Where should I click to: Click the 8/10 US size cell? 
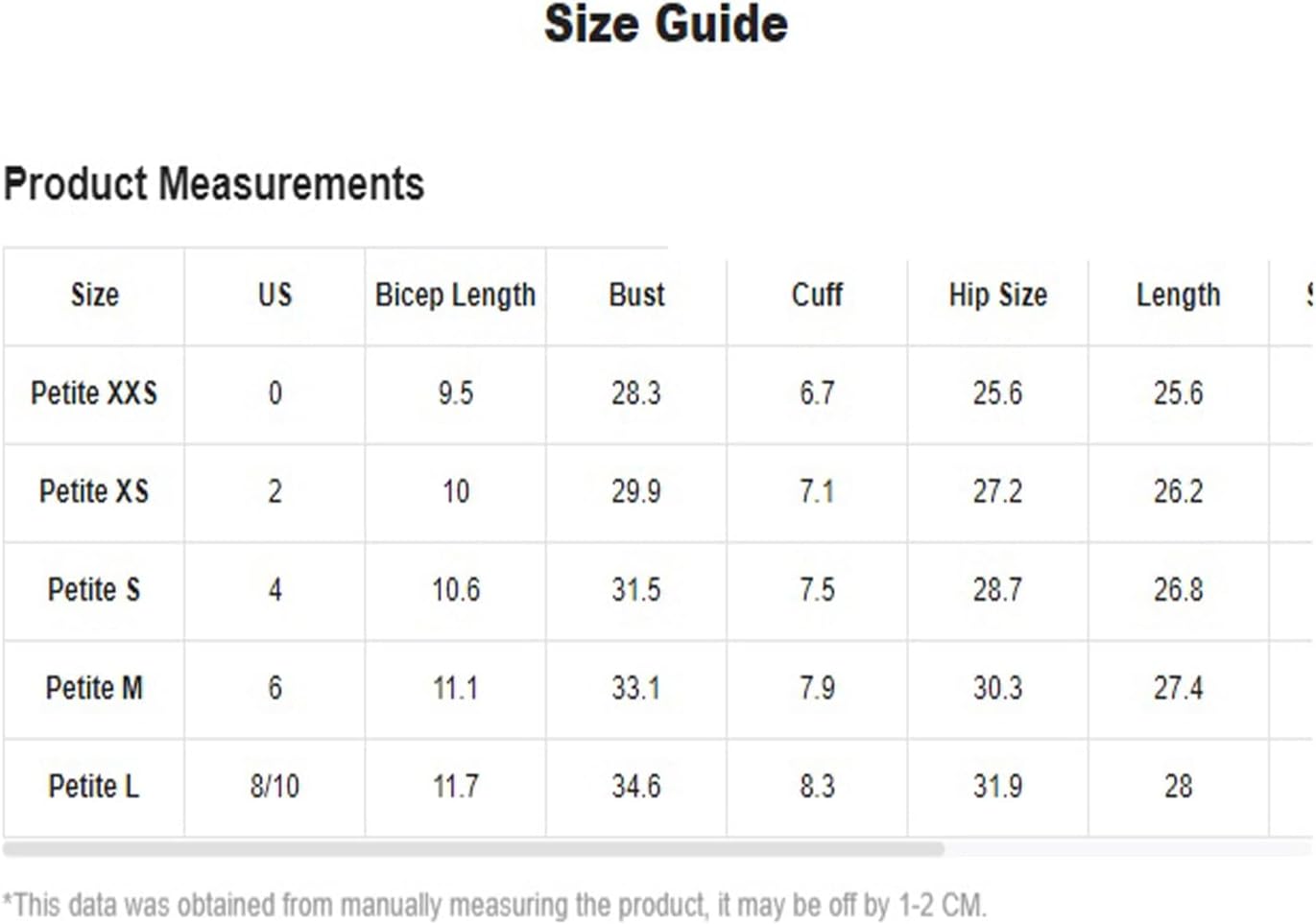tap(275, 787)
